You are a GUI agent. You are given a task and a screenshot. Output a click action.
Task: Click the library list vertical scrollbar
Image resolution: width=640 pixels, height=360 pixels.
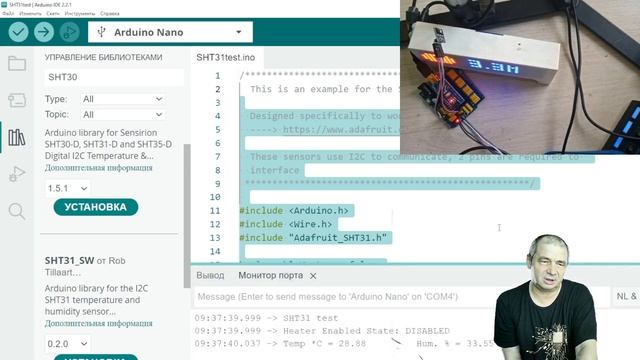pos(187,216)
